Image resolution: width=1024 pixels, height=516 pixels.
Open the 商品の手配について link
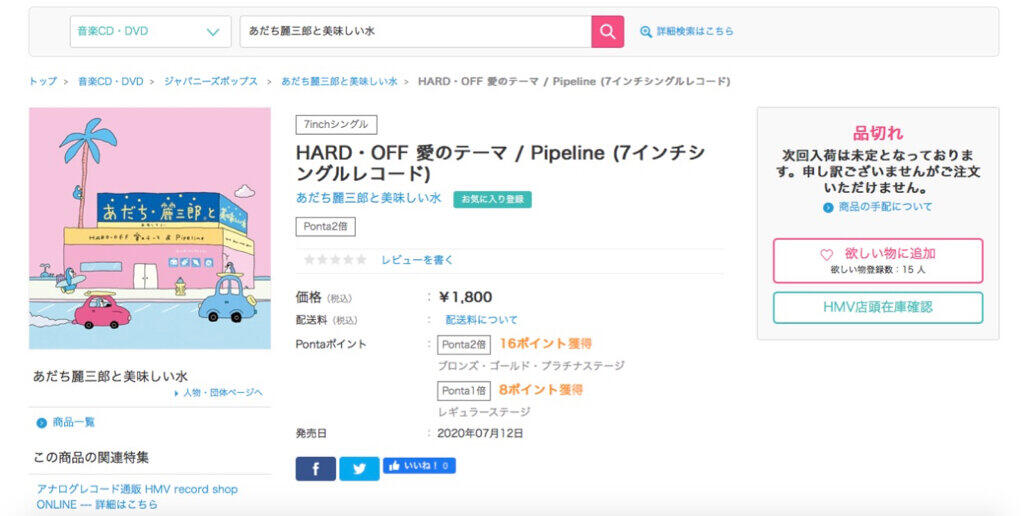pos(886,207)
